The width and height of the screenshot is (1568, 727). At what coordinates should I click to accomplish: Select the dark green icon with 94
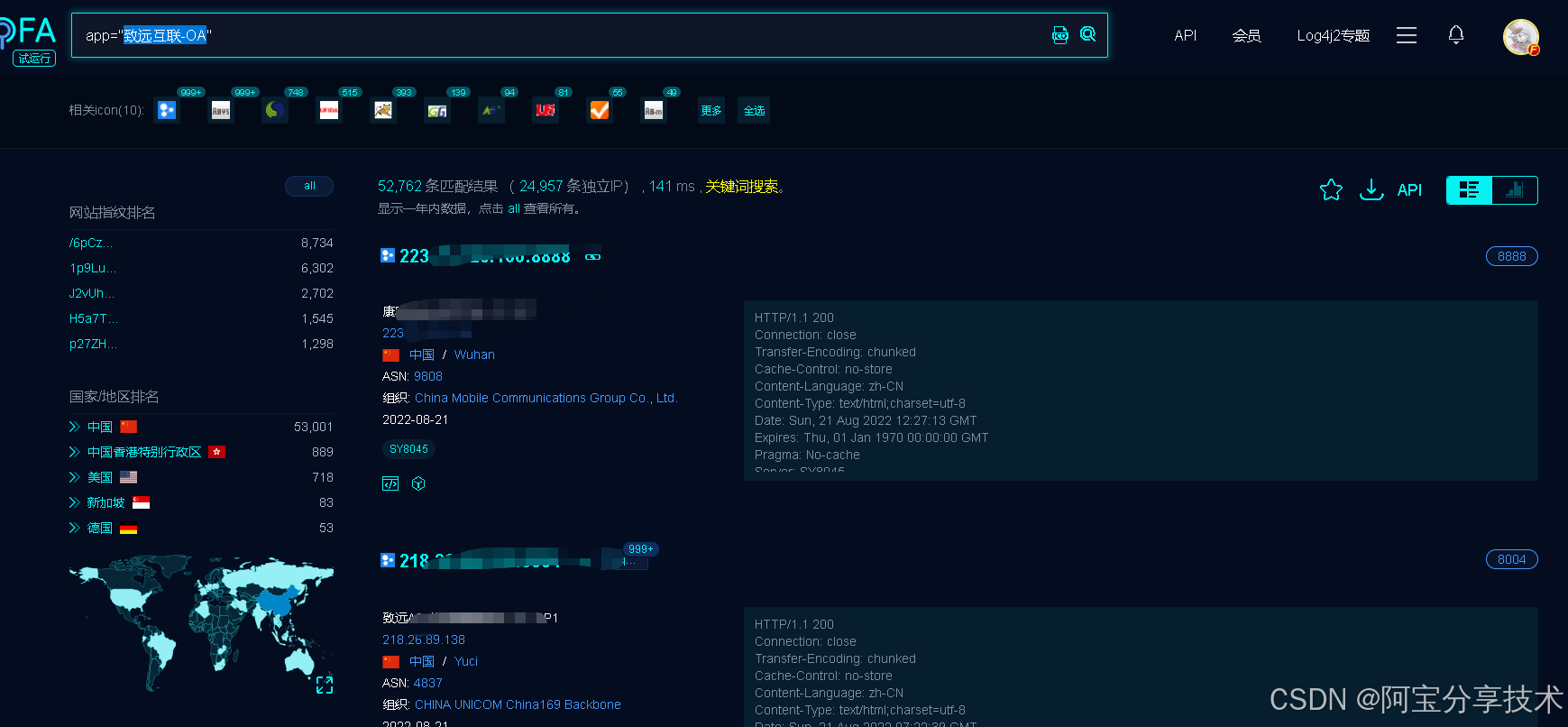pos(491,110)
